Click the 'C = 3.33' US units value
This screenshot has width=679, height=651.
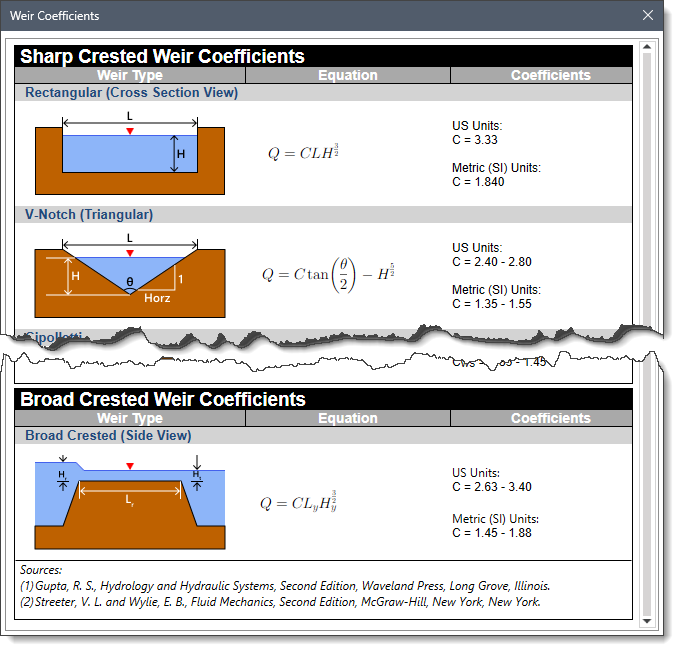pyautogui.click(x=475, y=140)
